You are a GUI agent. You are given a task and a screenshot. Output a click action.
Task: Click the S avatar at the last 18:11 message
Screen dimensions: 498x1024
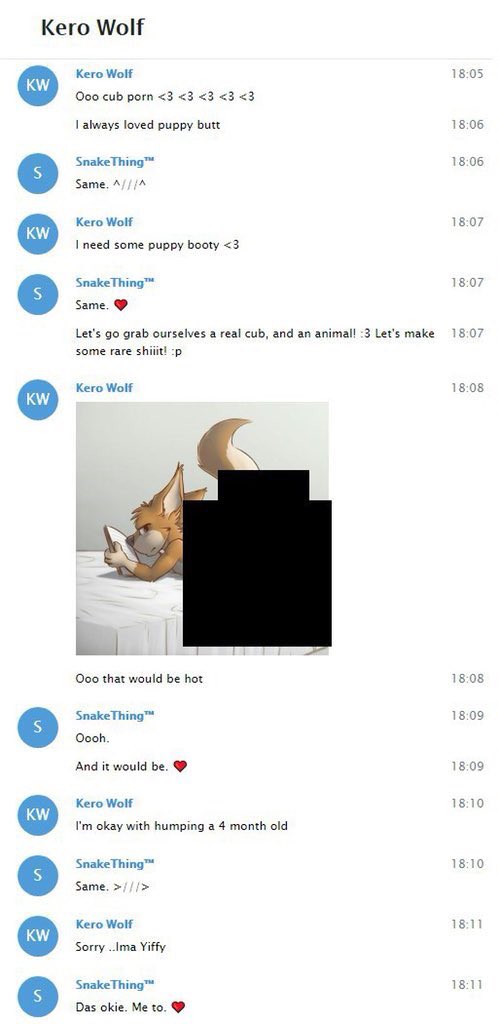37,996
